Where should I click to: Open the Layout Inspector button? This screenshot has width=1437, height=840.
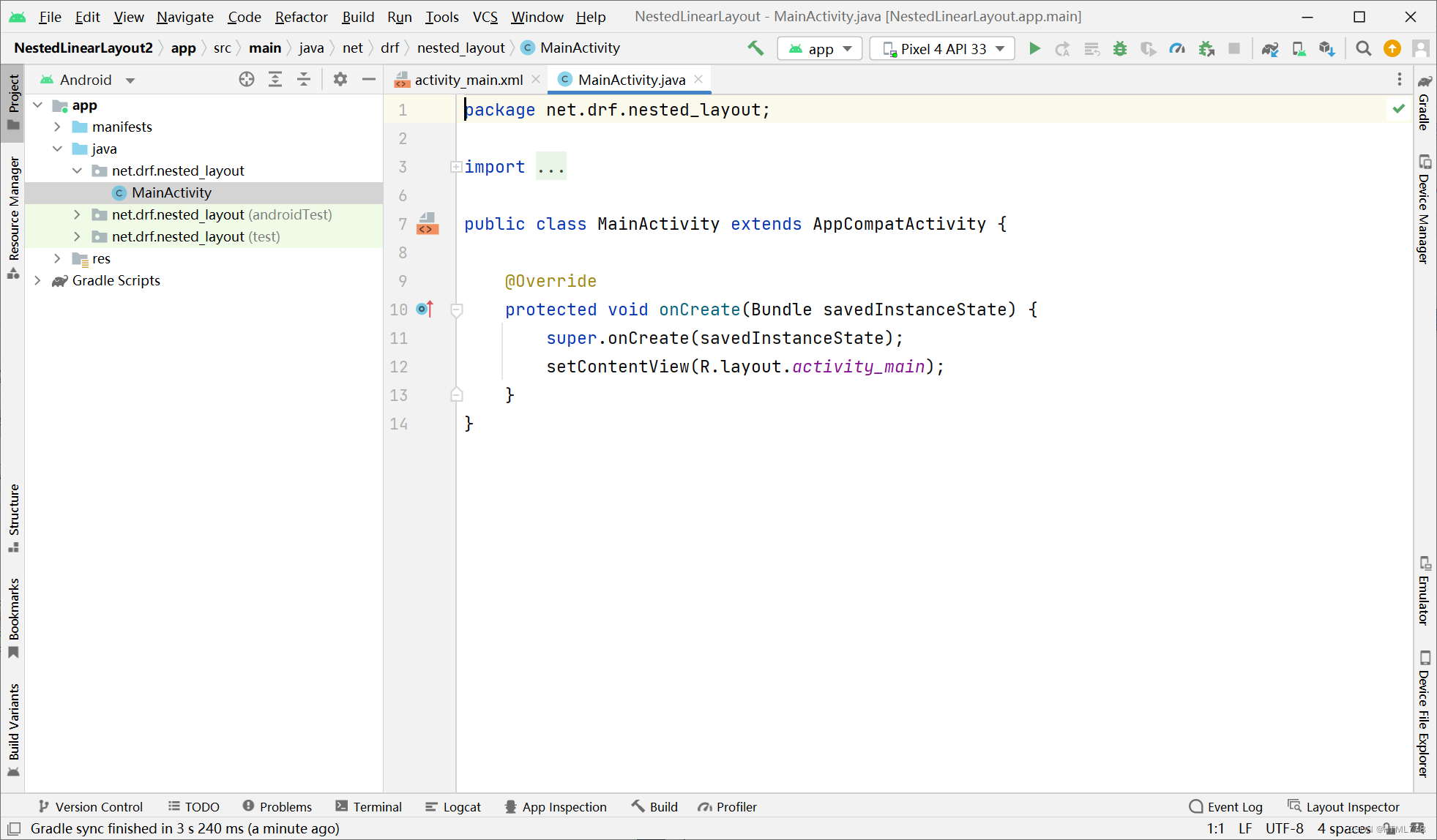coord(1344,806)
